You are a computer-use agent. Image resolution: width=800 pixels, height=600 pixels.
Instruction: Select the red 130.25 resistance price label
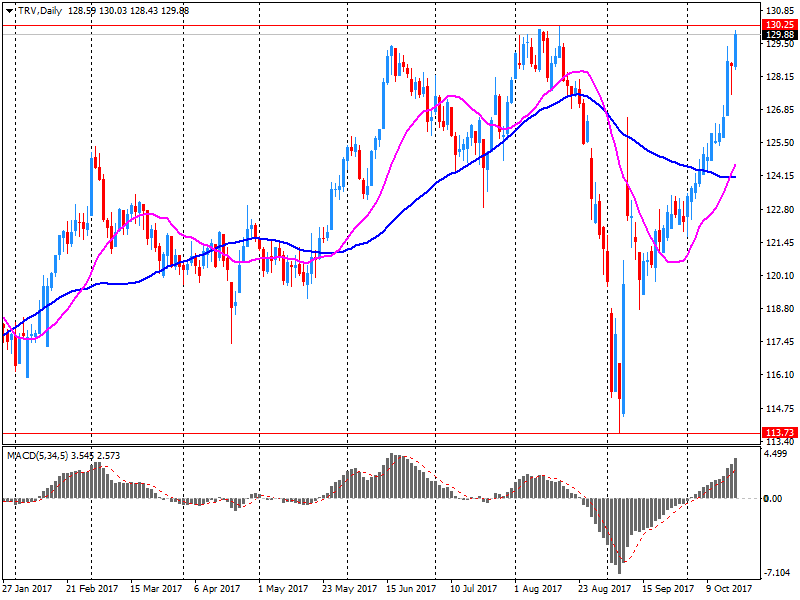(x=779, y=24)
